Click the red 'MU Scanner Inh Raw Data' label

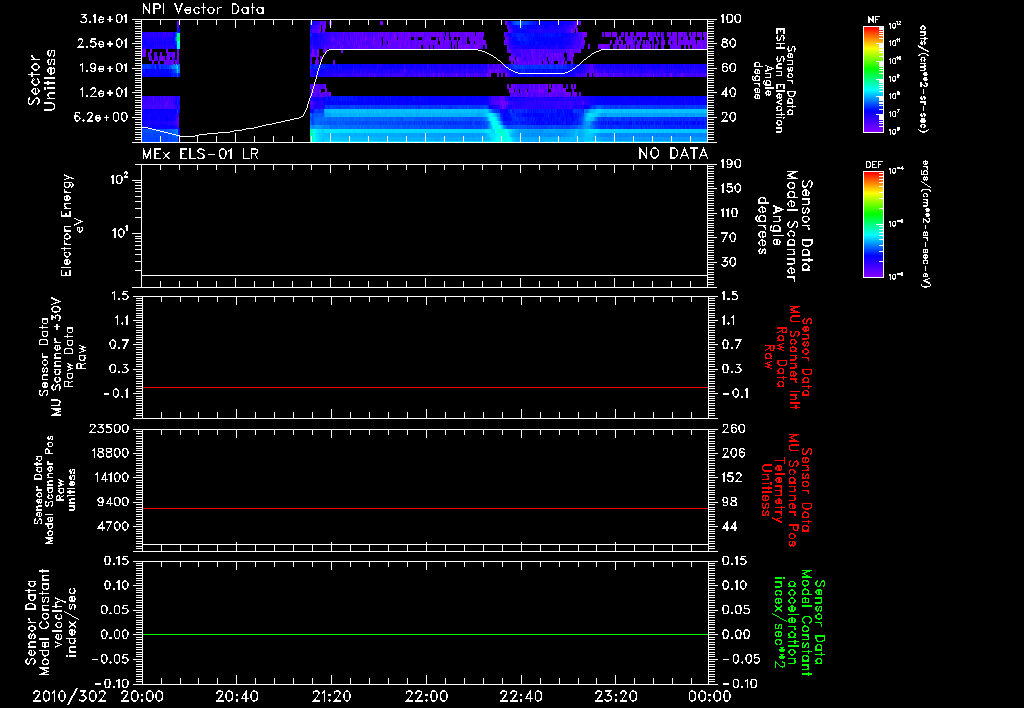[788, 357]
